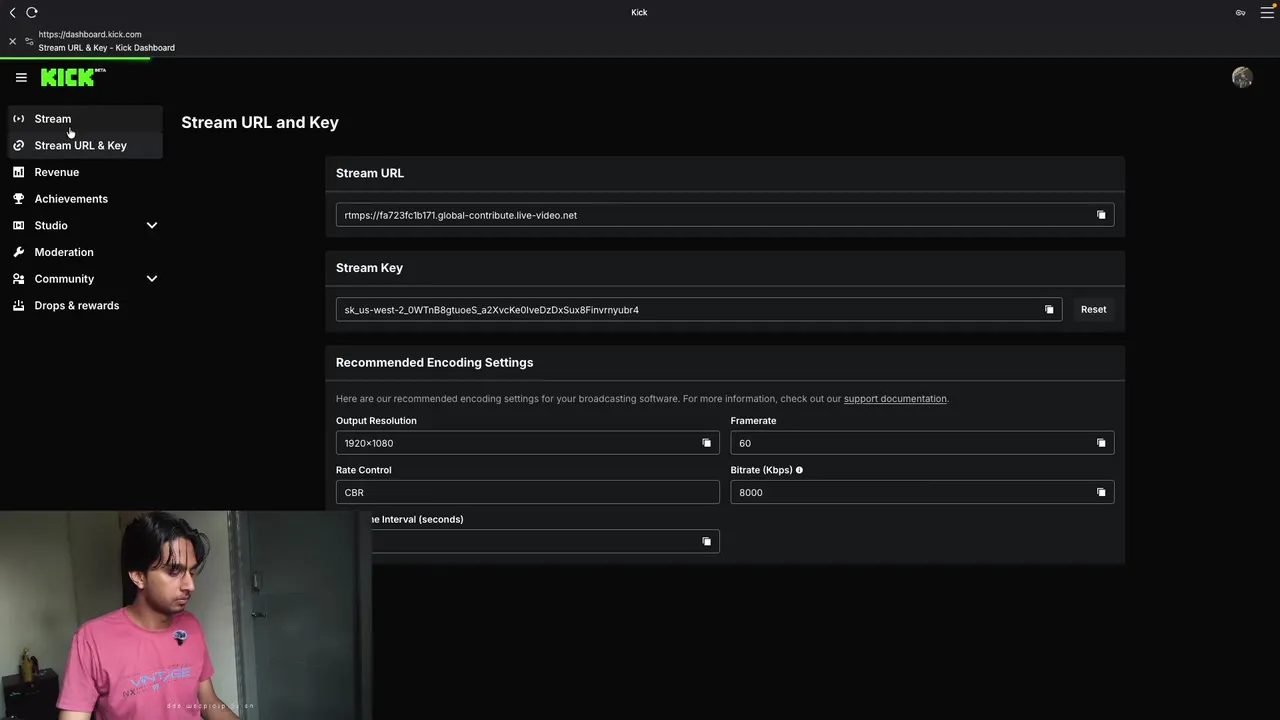Click the Bitrate field showing 8000
1280x720 pixels.
click(x=922, y=492)
